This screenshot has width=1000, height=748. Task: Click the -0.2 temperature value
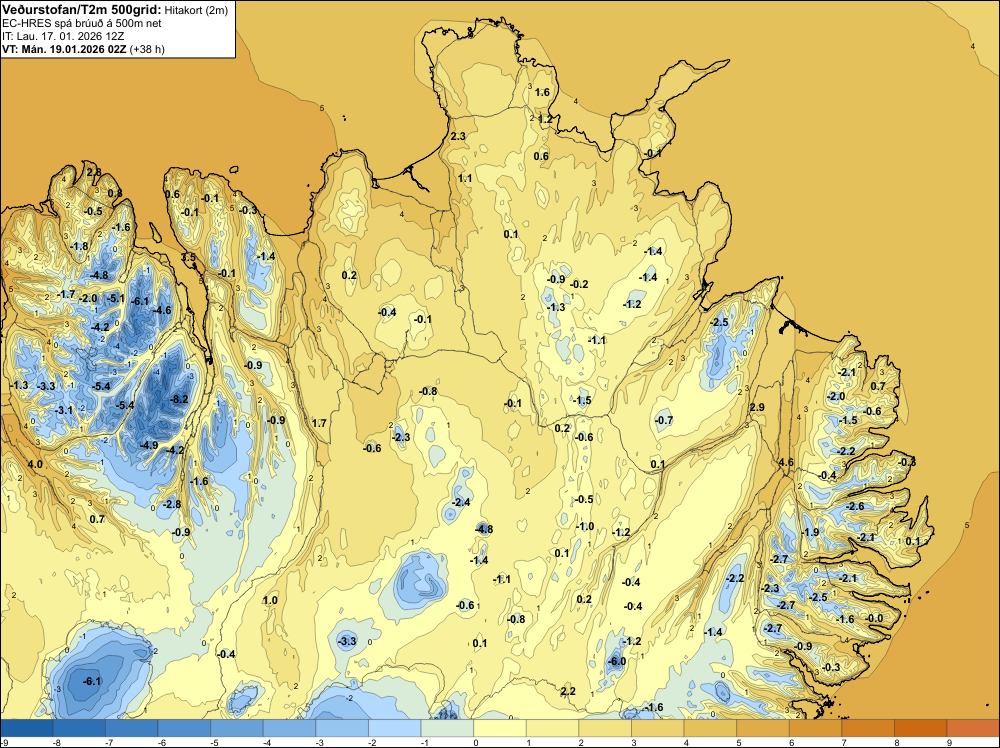pyautogui.click(x=579, y=284)
